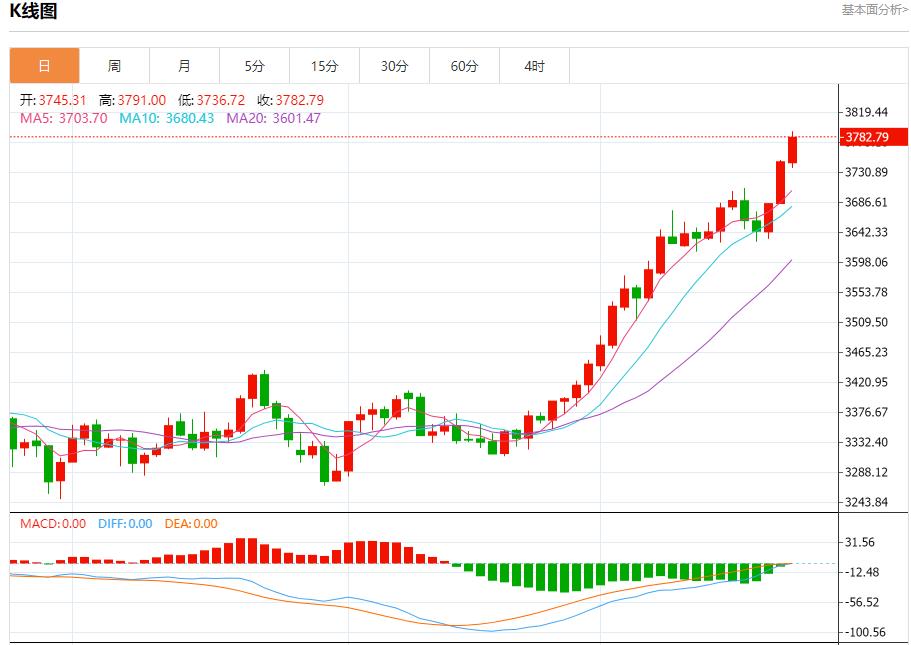The width and height of the screenshot is (911, 645).
Task: Select the 30分 interval tab
Action: (394, 65)
